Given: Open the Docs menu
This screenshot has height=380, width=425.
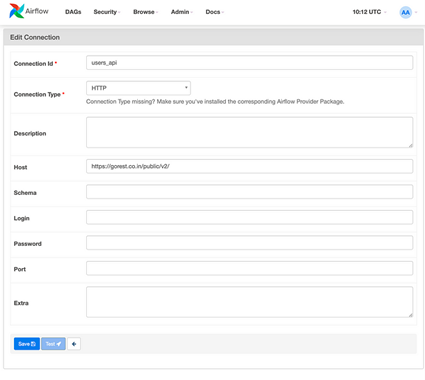Looking at the screenshot, I should (x=214, y=12).
